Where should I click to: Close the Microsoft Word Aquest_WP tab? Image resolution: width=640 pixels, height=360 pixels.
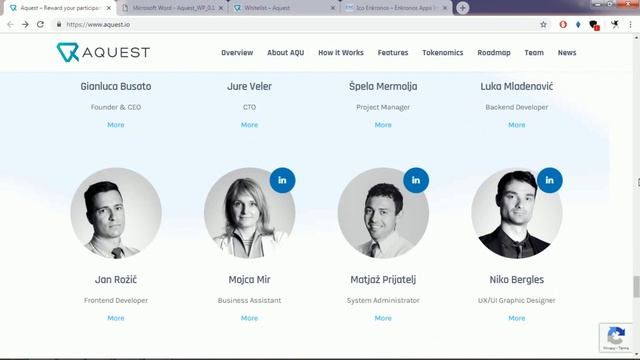click(x=221, y=8)
